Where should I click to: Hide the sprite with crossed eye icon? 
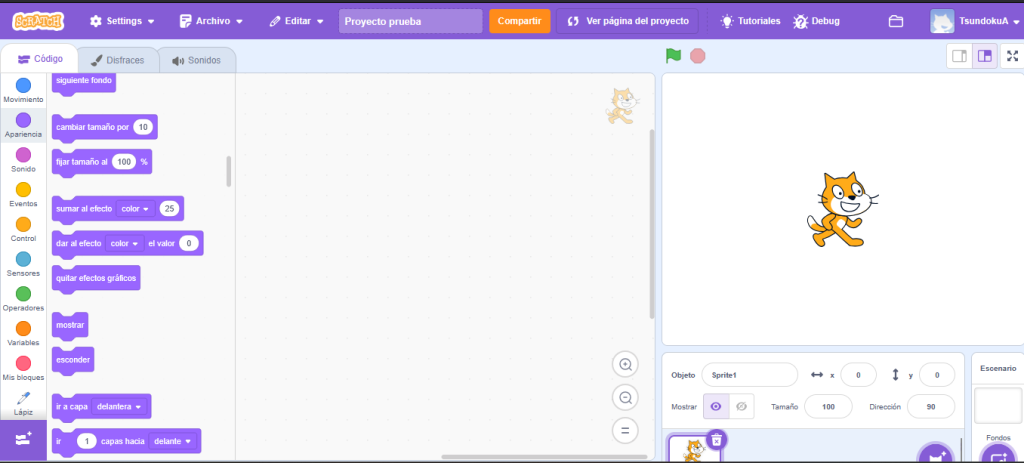(741, 406)
